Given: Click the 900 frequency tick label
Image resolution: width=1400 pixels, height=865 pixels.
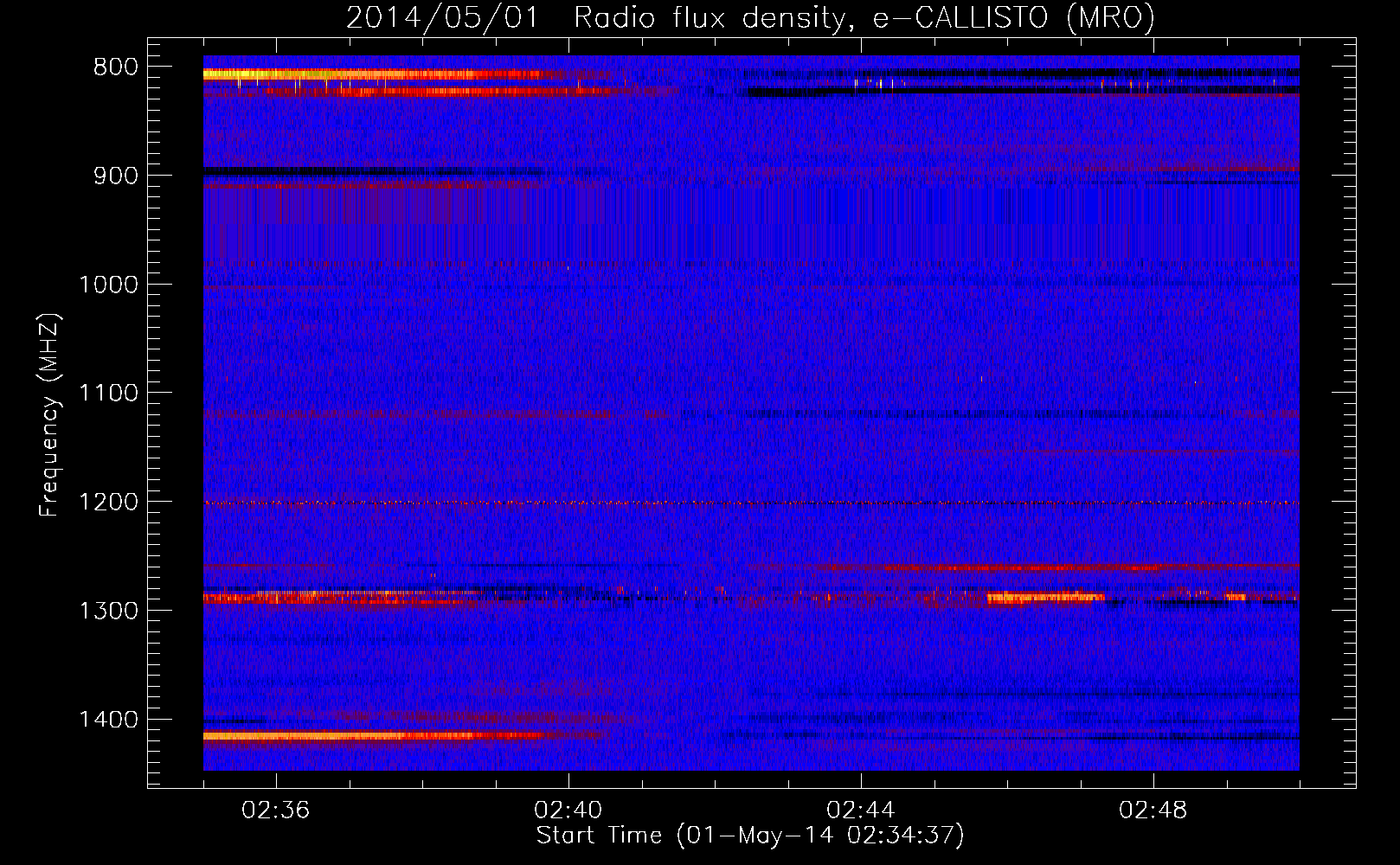Looking at the screenshot, I should pos(115,176).
